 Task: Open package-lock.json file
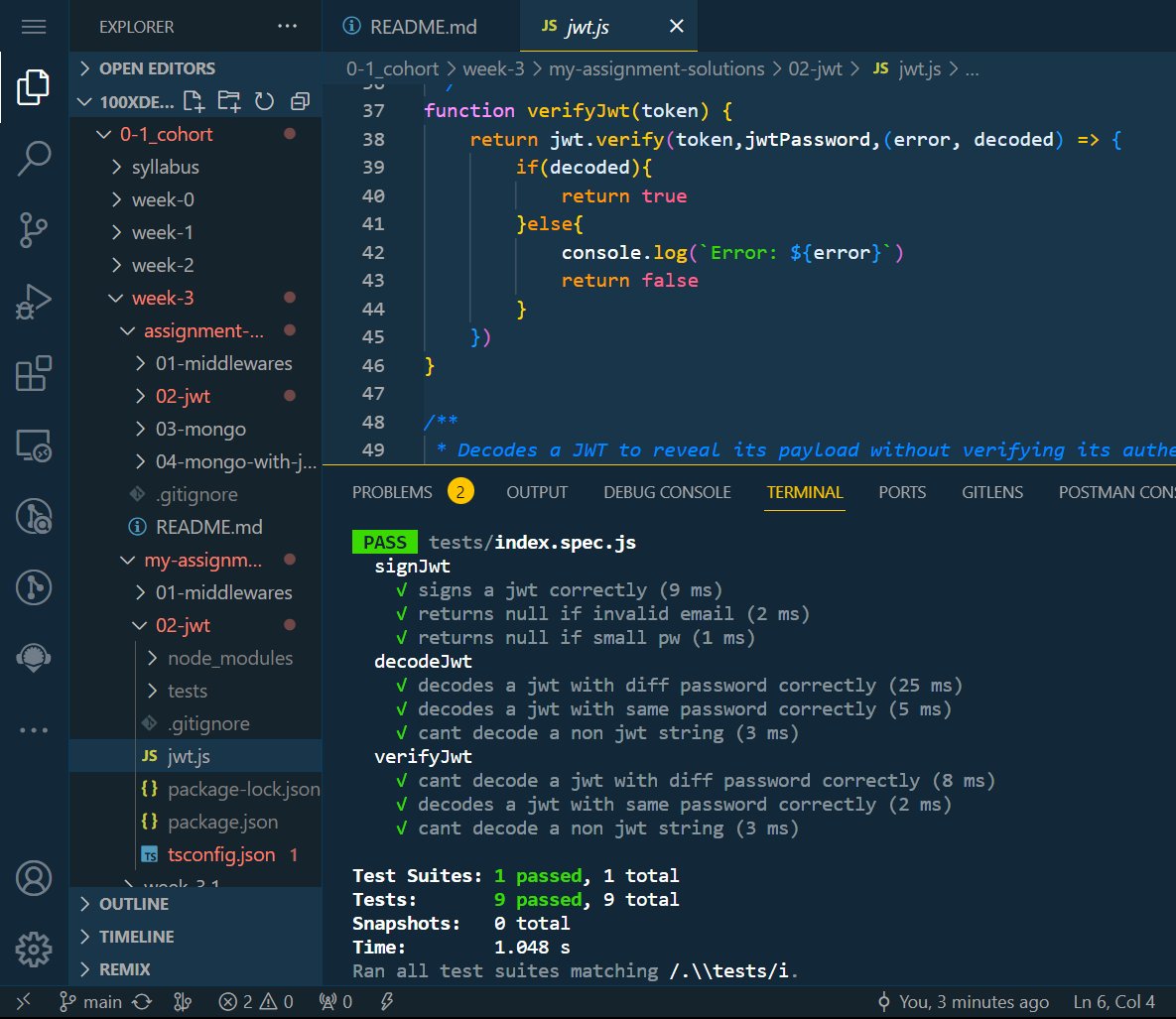(x=196, y=789)
